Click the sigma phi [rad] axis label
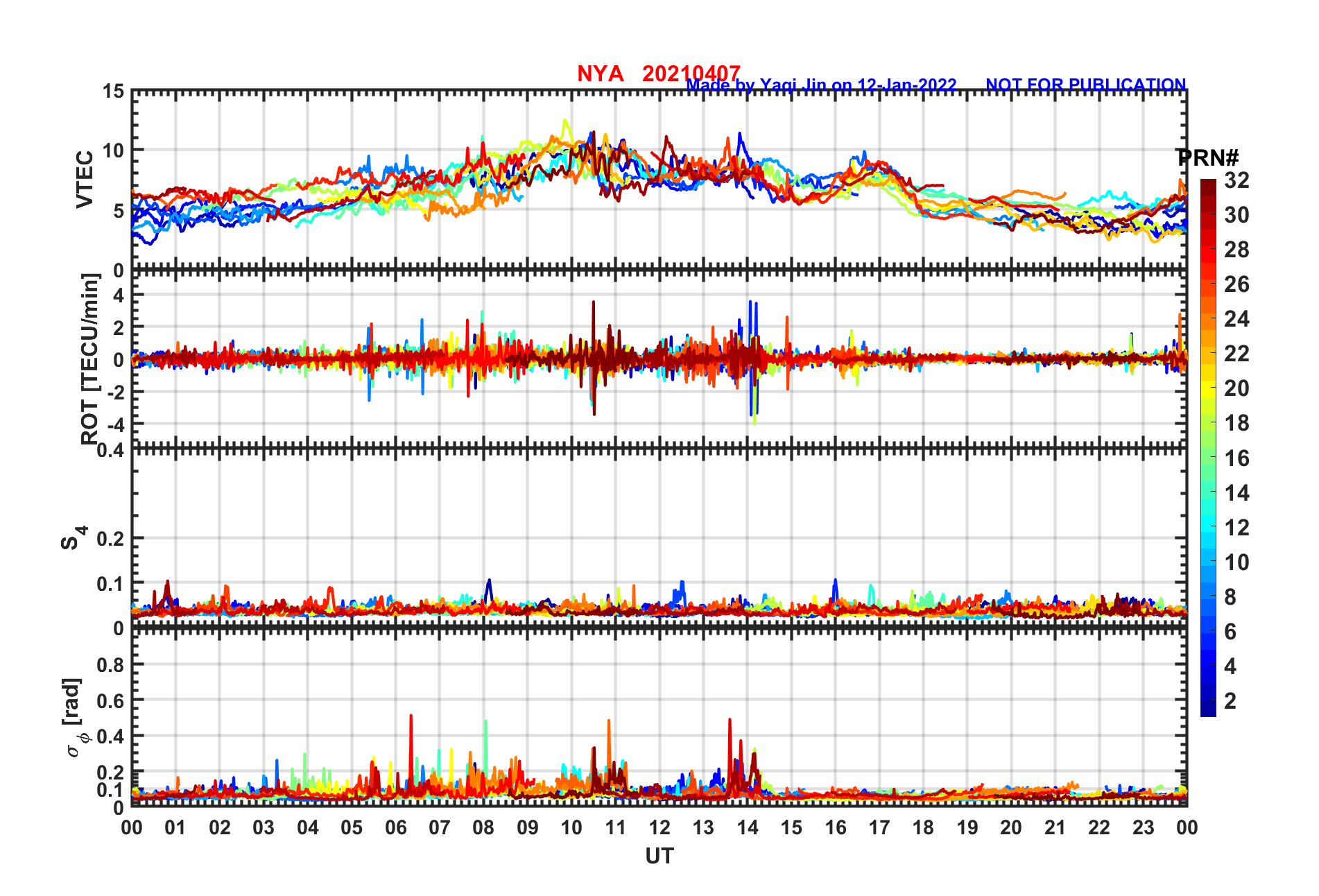Image resolution: width=1319 pixels, height=896 pixels. pyautogui.click(x=74, y=717)
